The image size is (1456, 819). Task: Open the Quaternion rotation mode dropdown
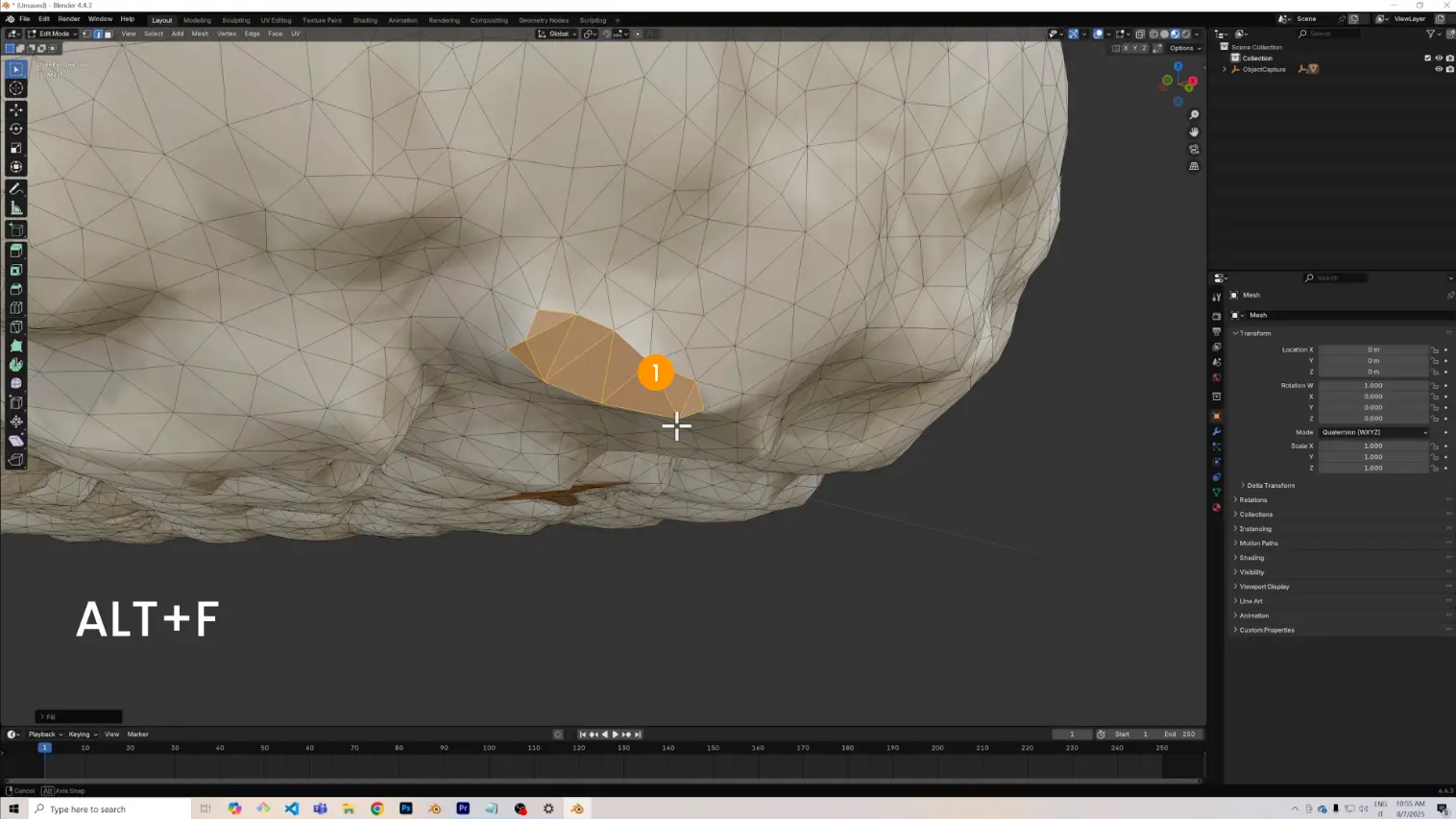tap(1373, 432)
